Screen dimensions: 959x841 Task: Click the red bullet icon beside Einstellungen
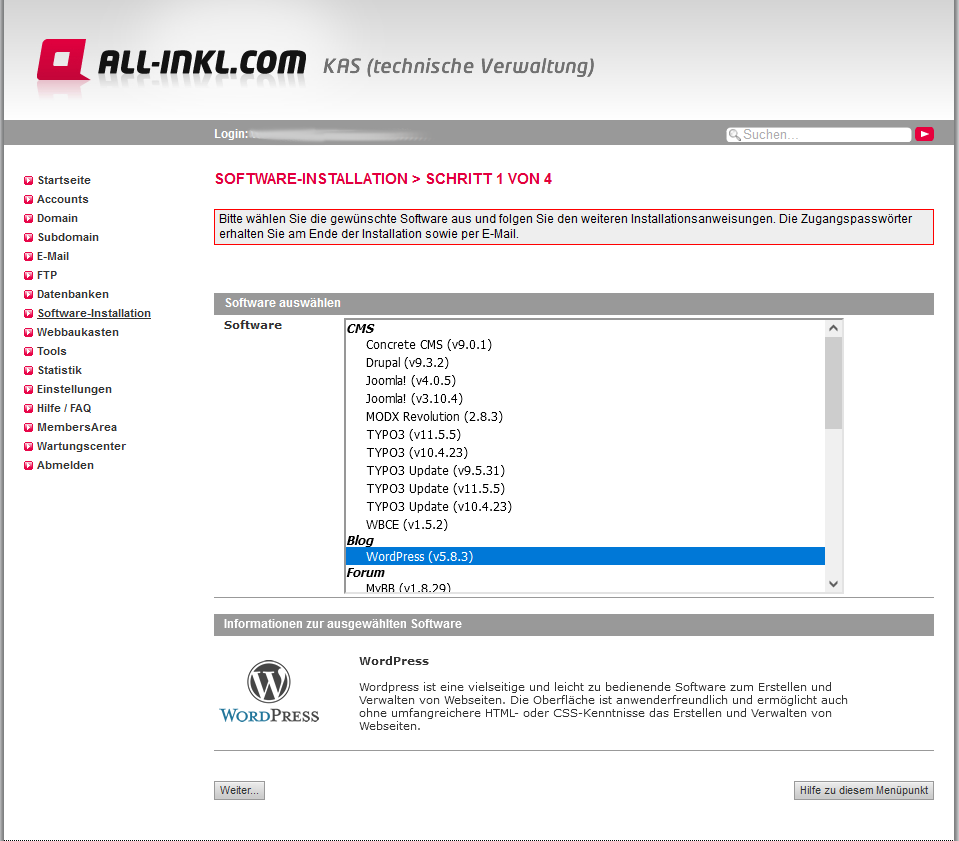coord(28,389)
